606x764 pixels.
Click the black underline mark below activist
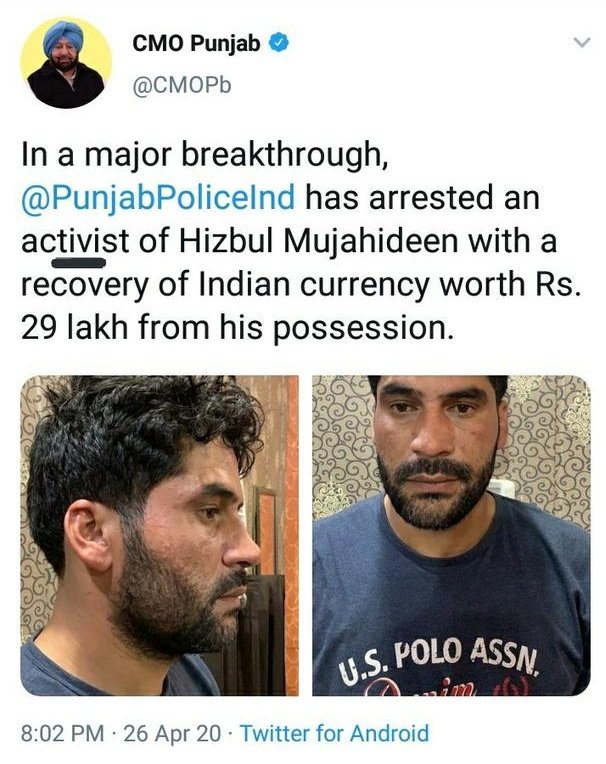pyautogui.click(x=78, y=263)
